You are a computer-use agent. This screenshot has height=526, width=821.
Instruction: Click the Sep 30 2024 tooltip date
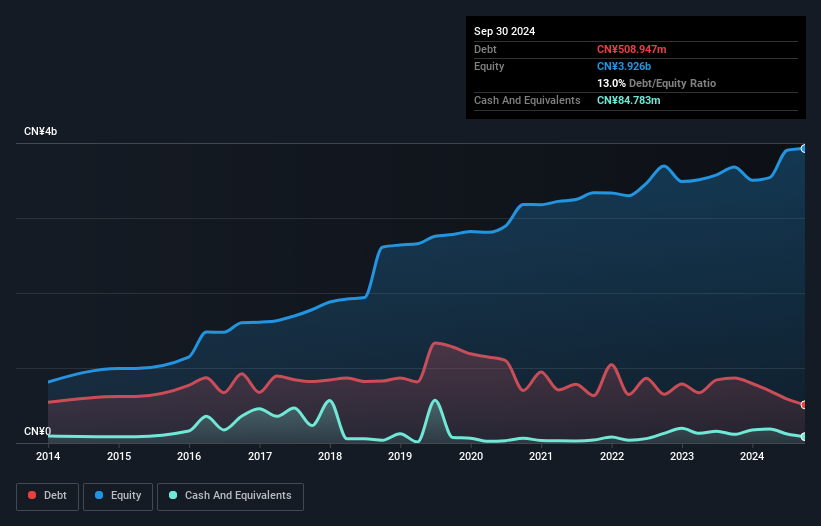tap(504, 31)
